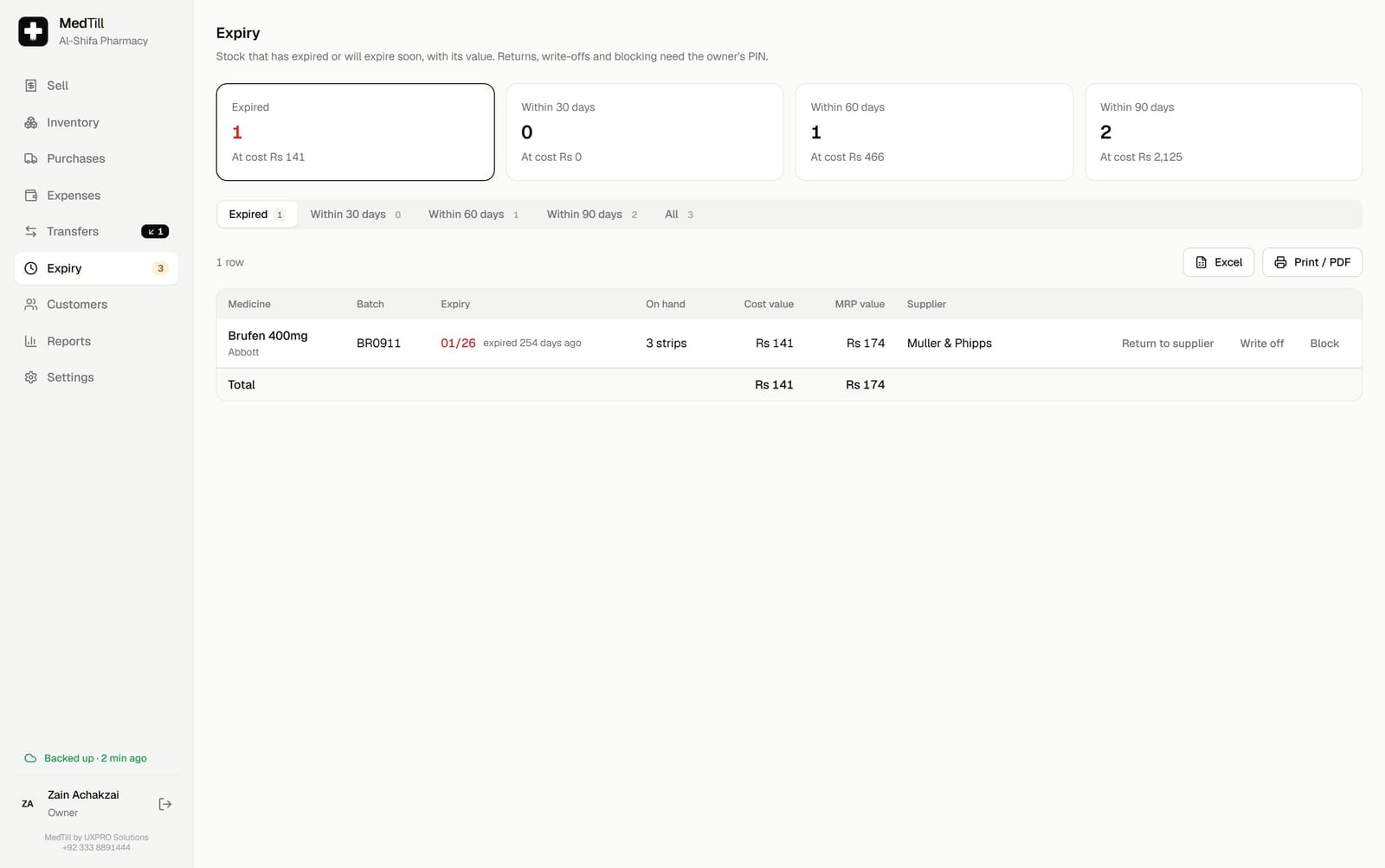Click the Cost value column header
The width and height of the screenshot is (1385, 868).
(769, 305)
